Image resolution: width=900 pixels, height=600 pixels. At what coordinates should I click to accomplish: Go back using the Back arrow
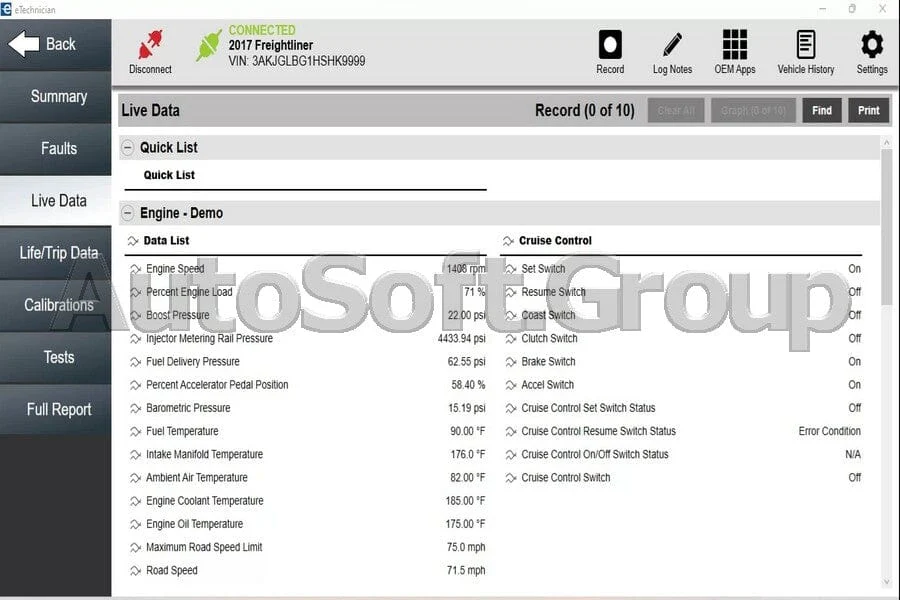click(23, 44)
